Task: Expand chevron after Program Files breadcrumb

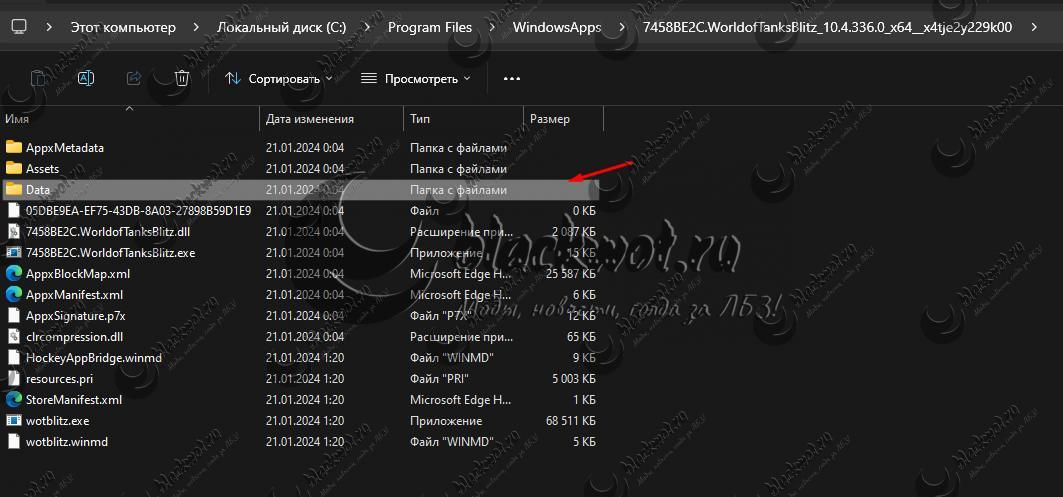Action: point(492,27)
